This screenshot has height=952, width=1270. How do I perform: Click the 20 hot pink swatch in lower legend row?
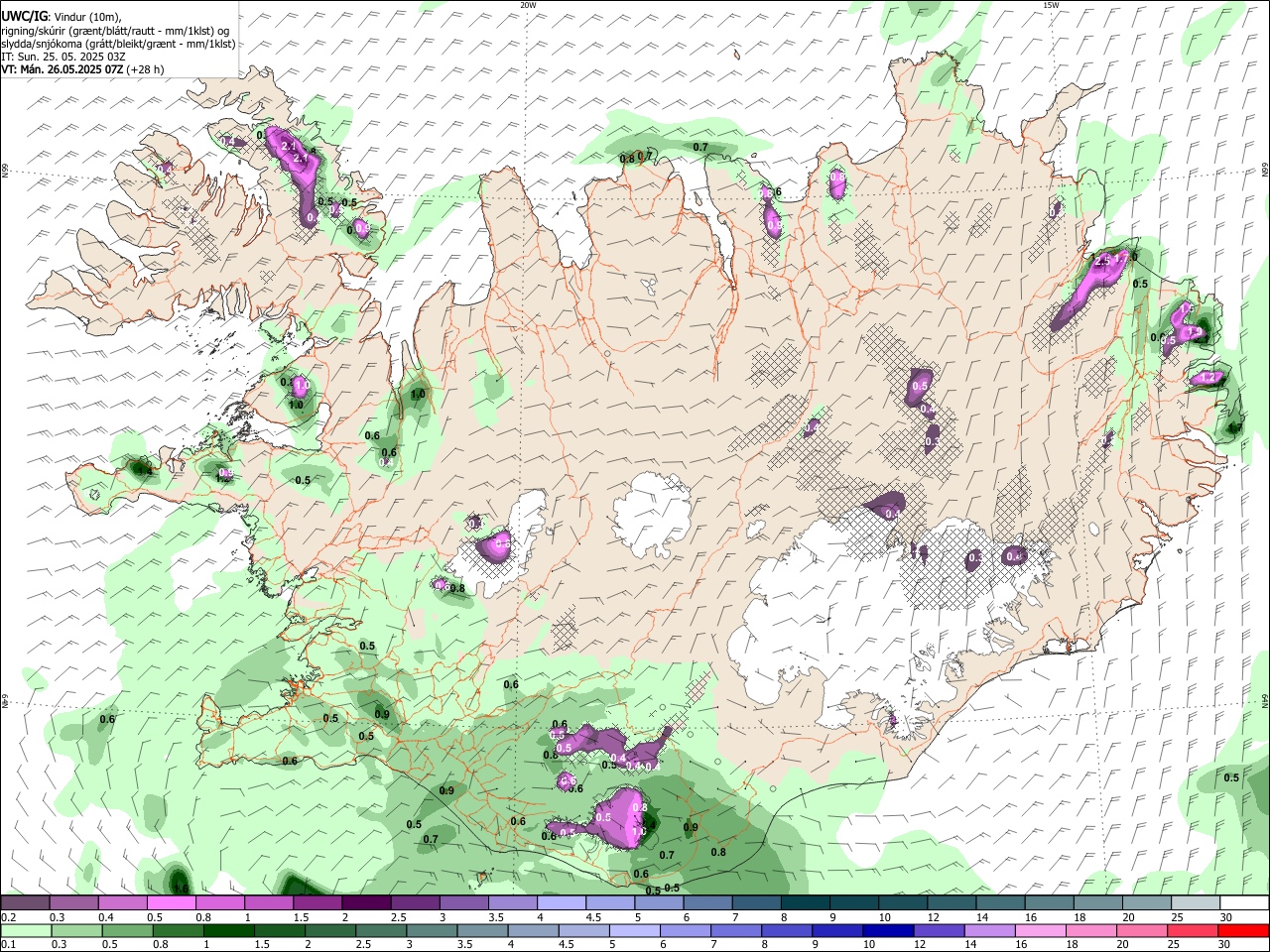[1142, 930]
